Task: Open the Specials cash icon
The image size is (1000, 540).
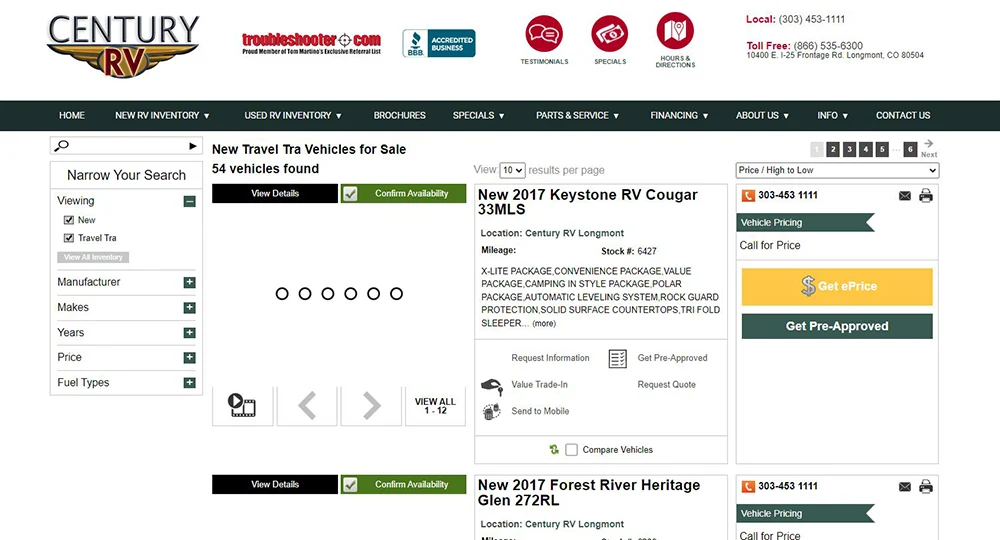Action: 610,34
